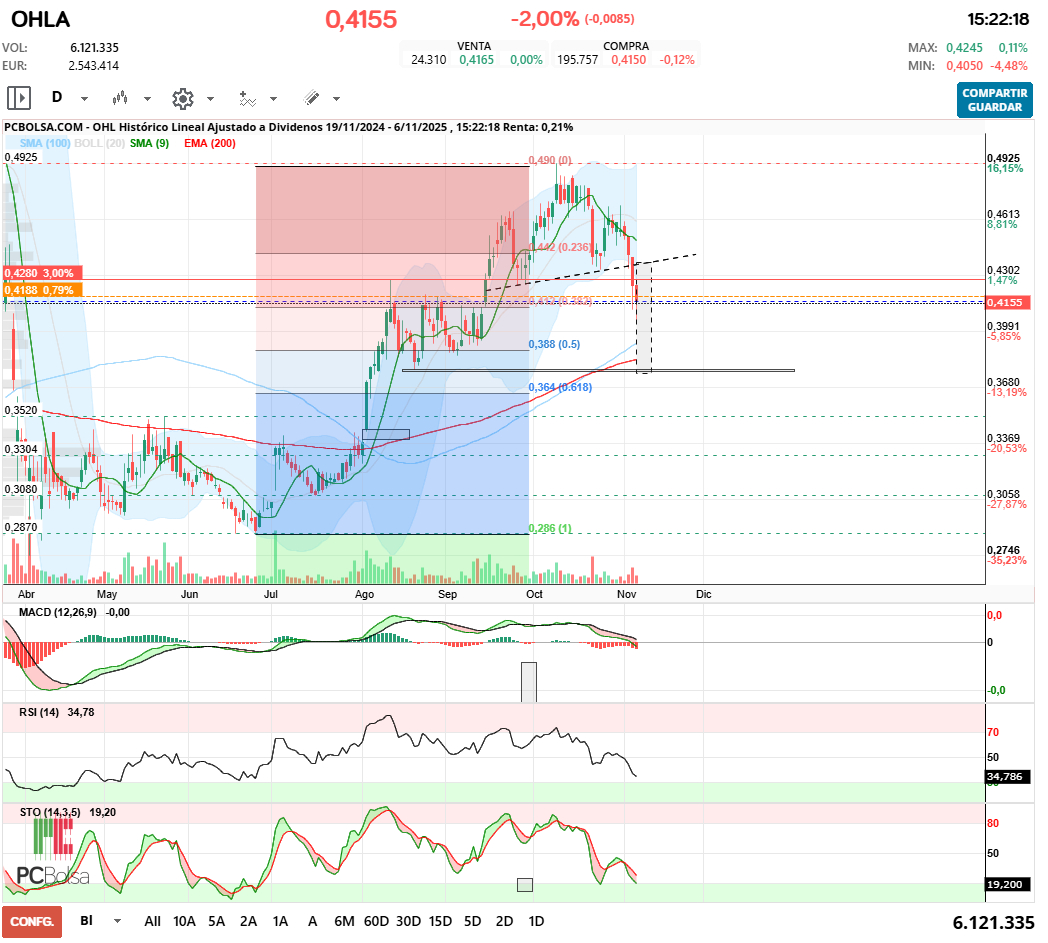Click the add indicator icon
Screen dimensions: 1048x943
tap(247, 98)
